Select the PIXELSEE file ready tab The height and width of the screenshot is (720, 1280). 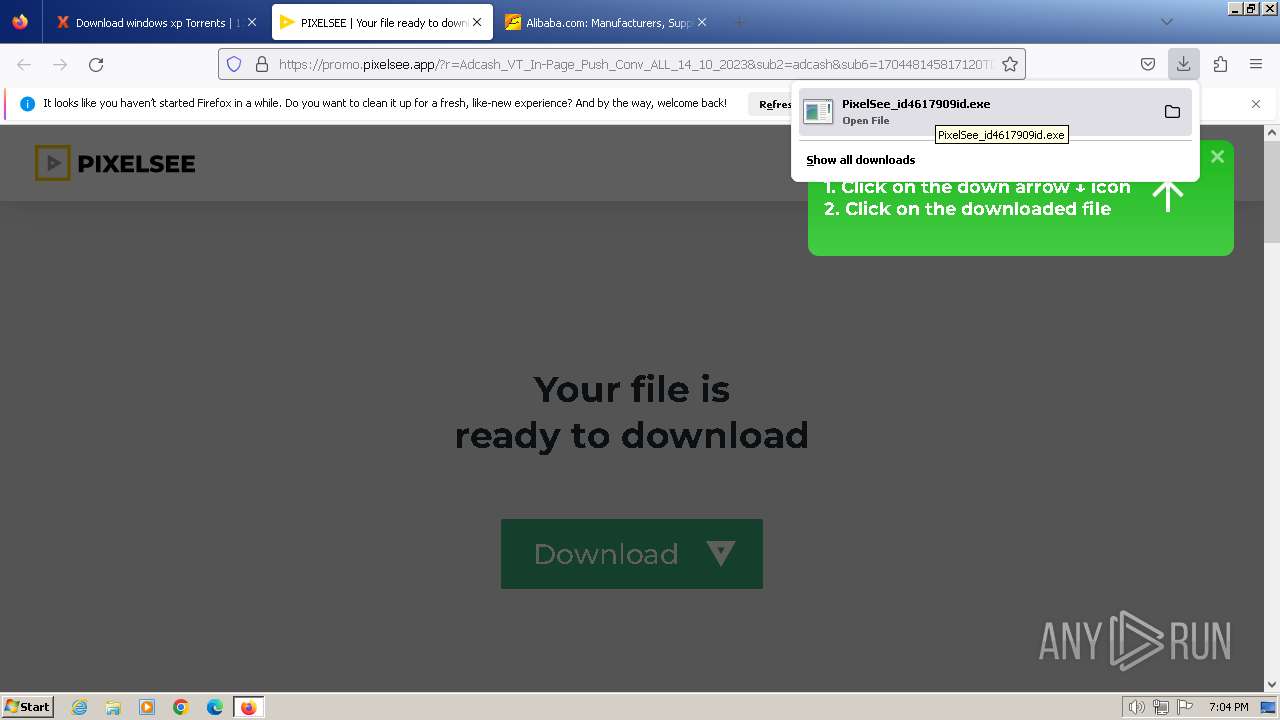[382, 22]
